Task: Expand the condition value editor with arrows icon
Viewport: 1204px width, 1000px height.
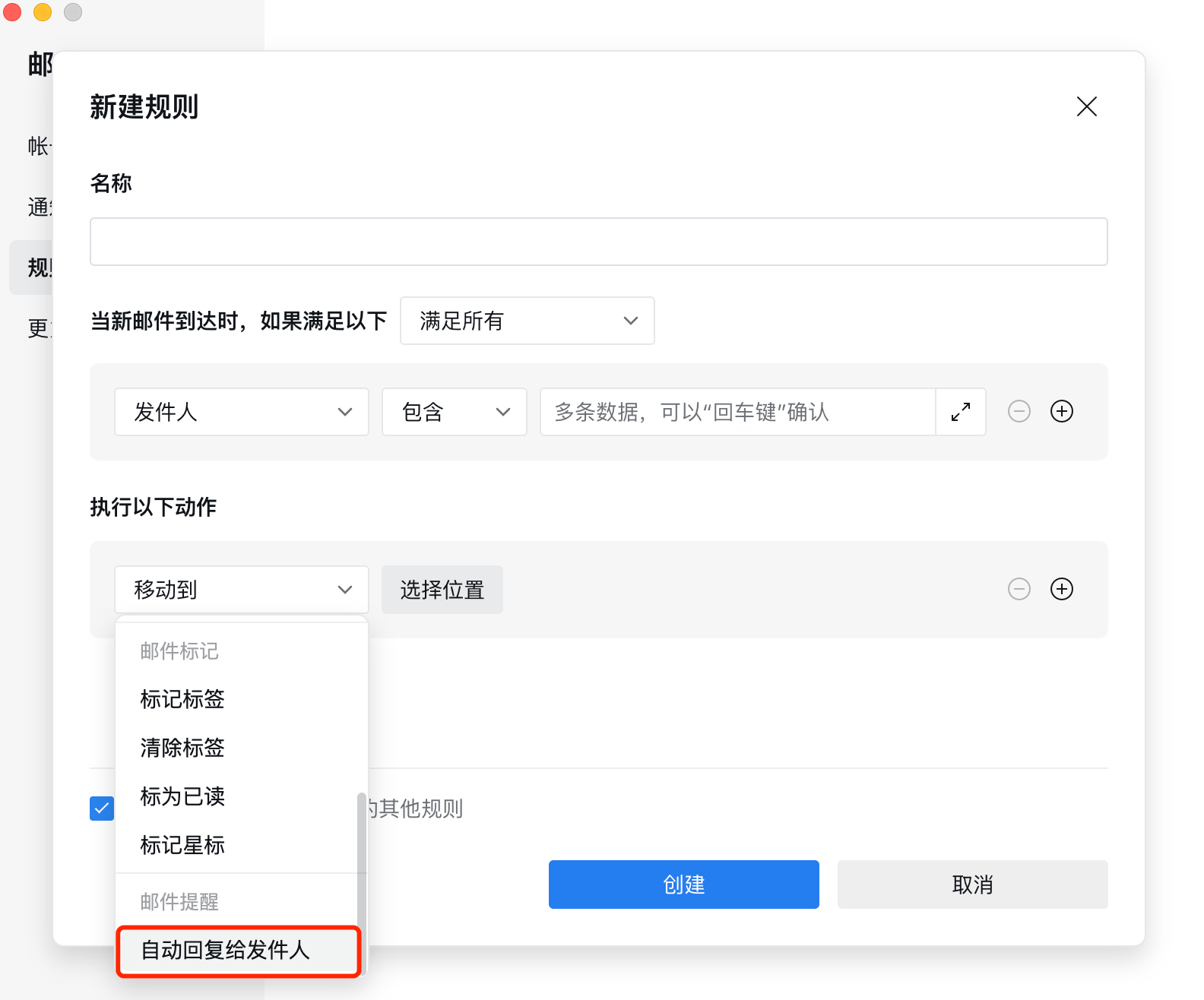Action: [961, 412]
